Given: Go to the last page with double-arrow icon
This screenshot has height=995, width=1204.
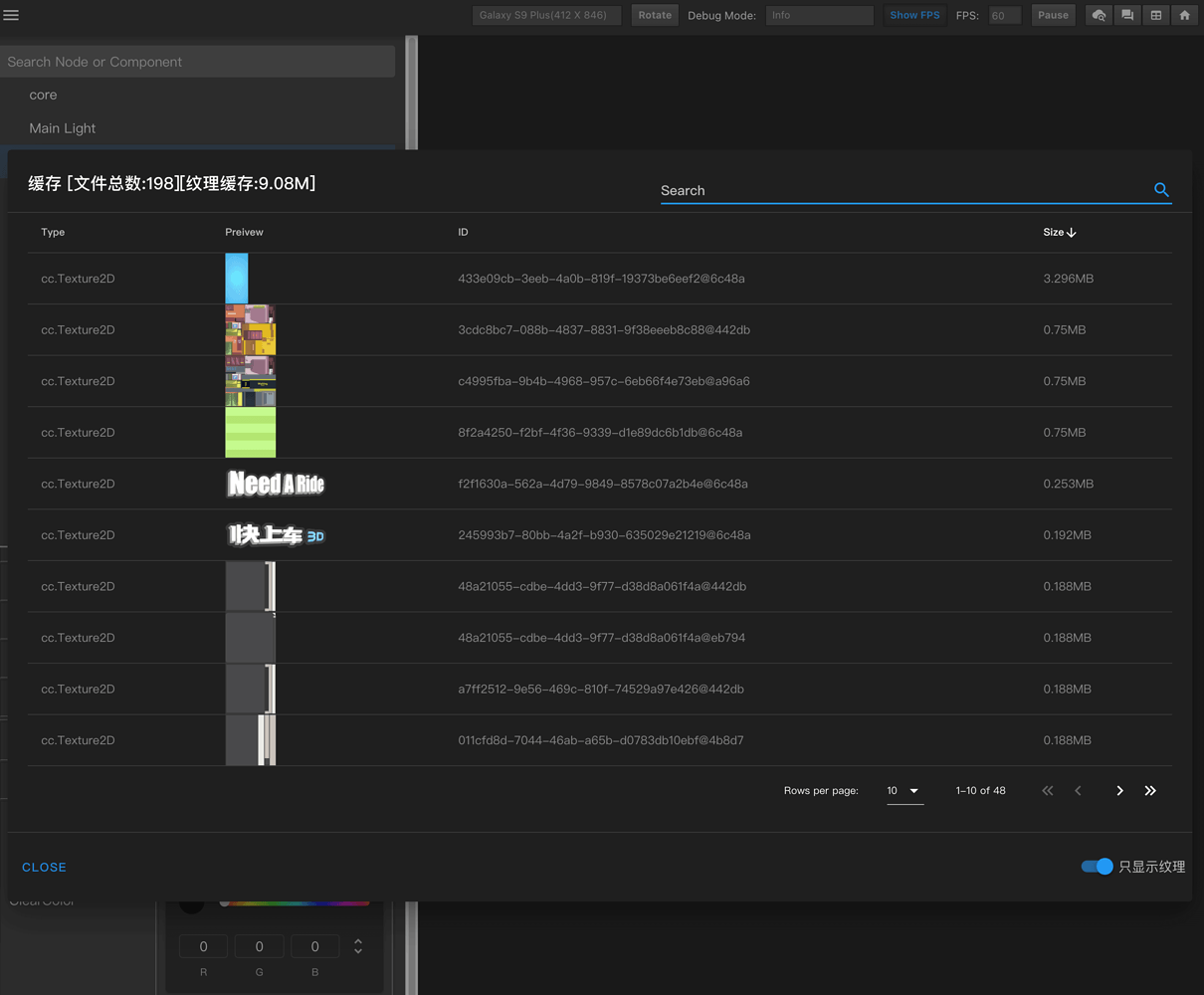Looking at the screenshot, I should tap(1150, 790).
